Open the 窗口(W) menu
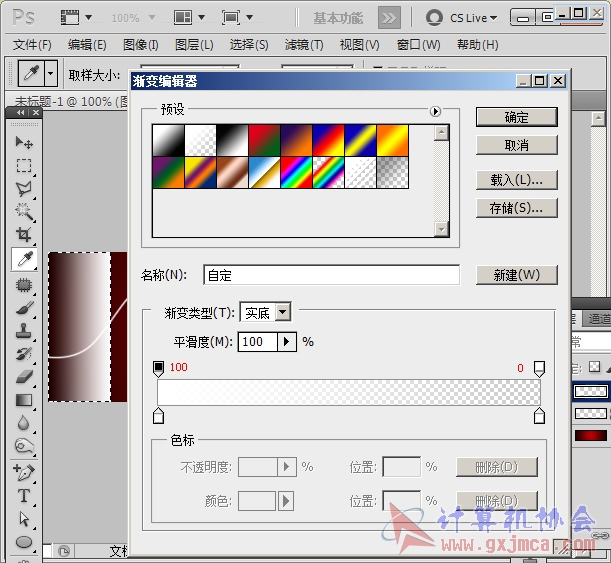The height and width of the screenshot is (563, 611). (419, 45)
